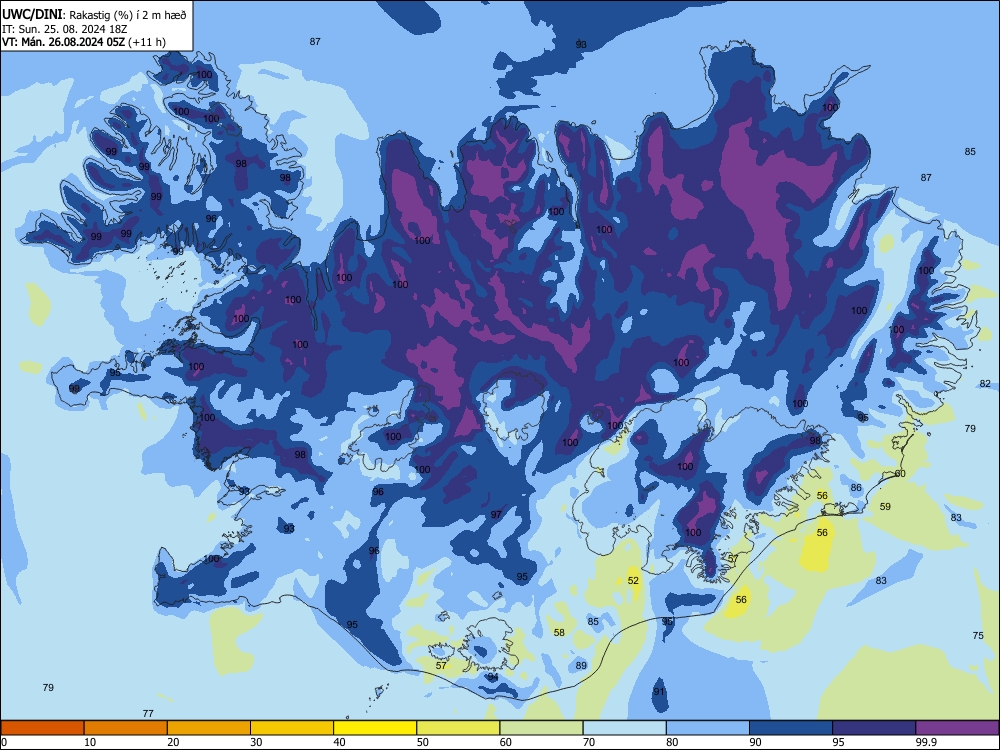Screen dimensions: 1000x750
Task: Click the '(+11 h)' forecast offset text
Action: tap(147, 42)
